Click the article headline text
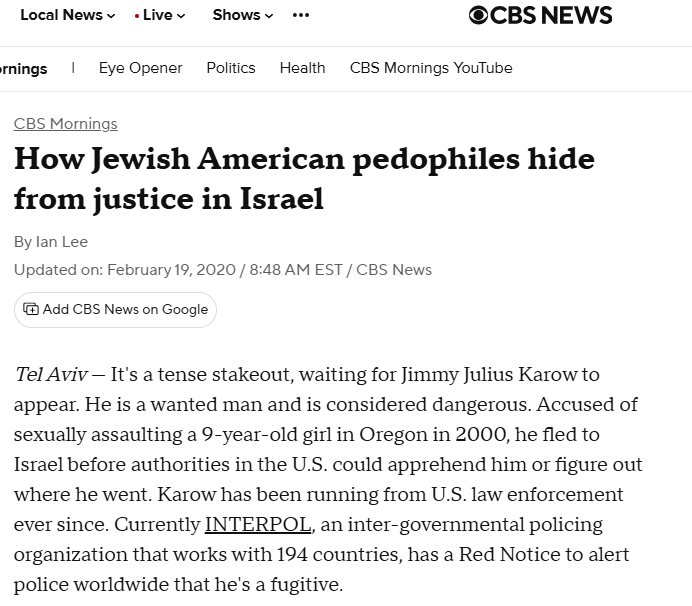This screenshot has height=606, width=692. click(x=304, y=178)
